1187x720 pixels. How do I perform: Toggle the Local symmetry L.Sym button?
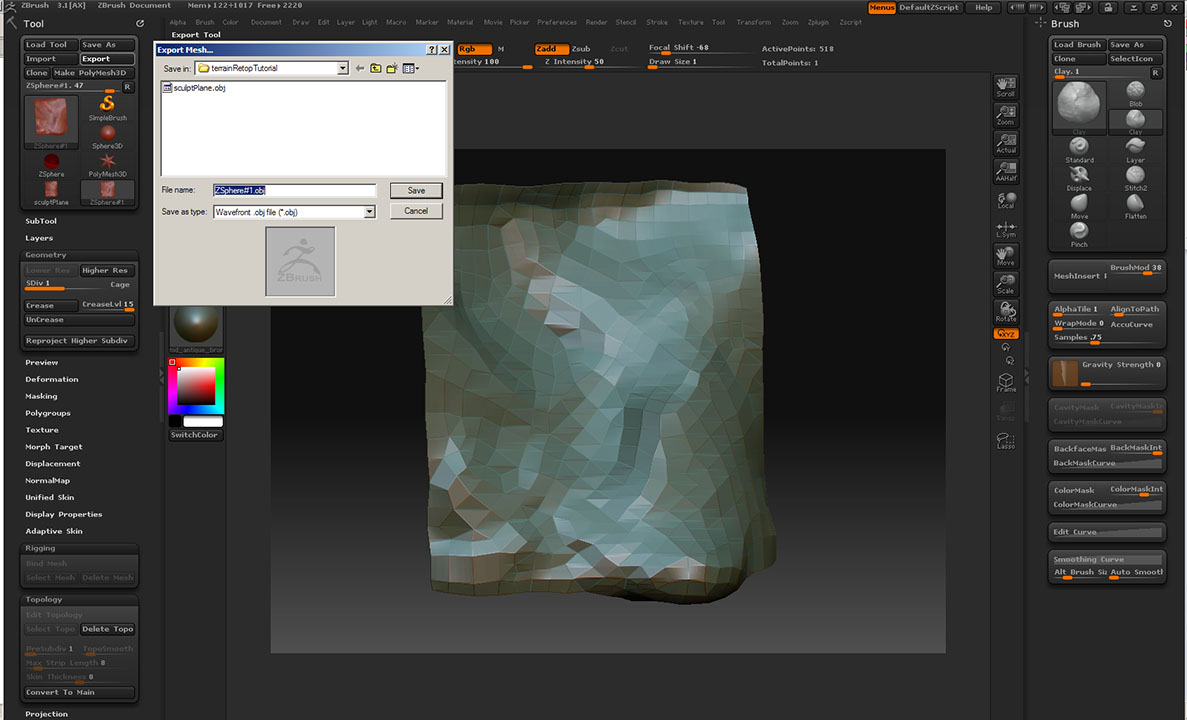(x=1006, y=229)
